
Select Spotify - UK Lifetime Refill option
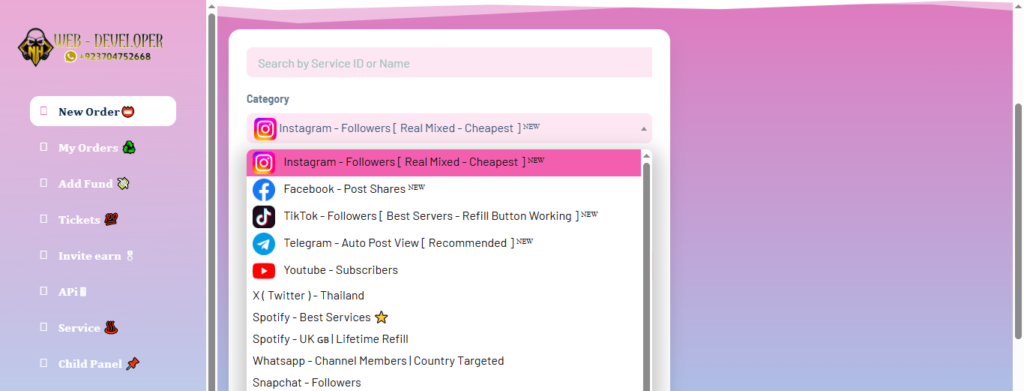[444, 339]
